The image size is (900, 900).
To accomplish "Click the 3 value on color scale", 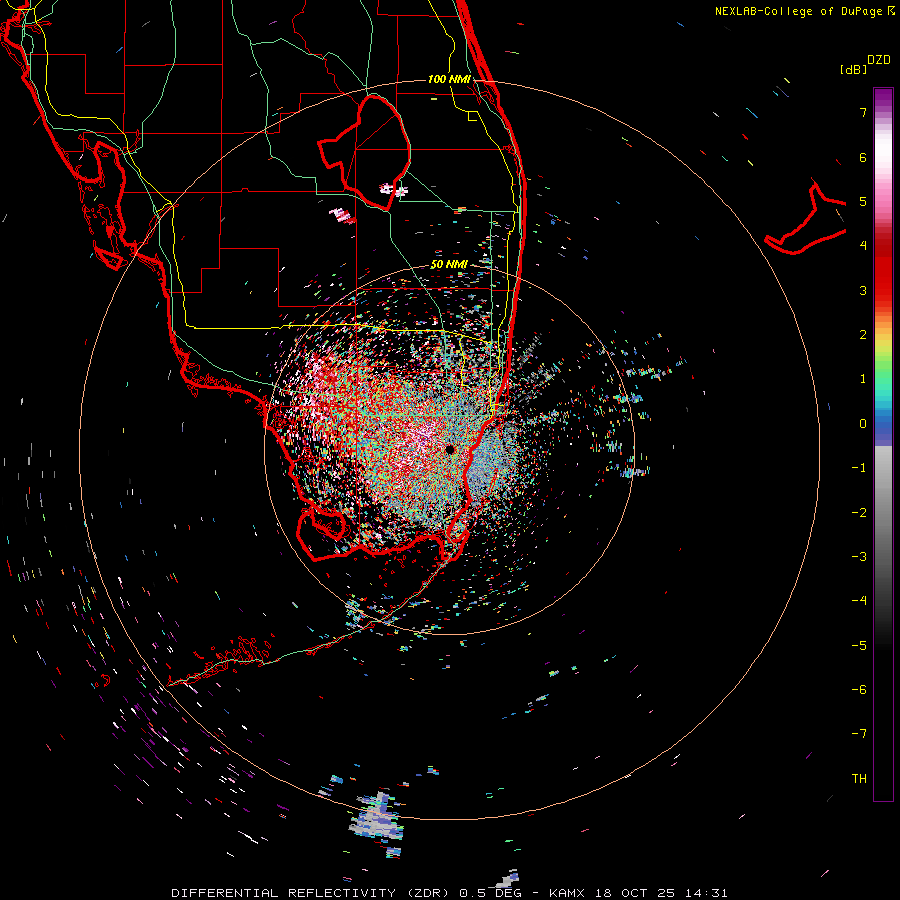I will 863,290.
